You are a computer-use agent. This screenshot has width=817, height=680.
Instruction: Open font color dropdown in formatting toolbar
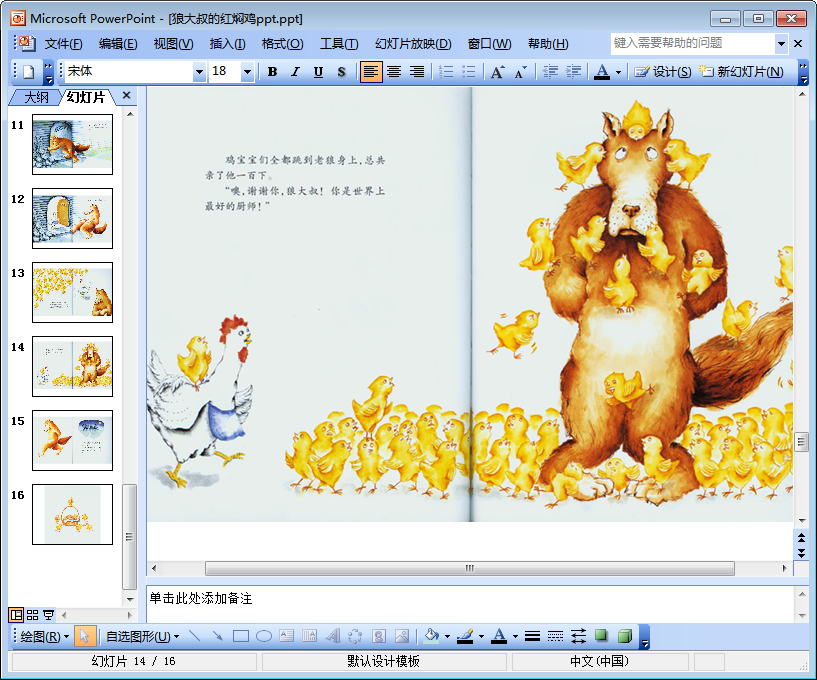618,72
